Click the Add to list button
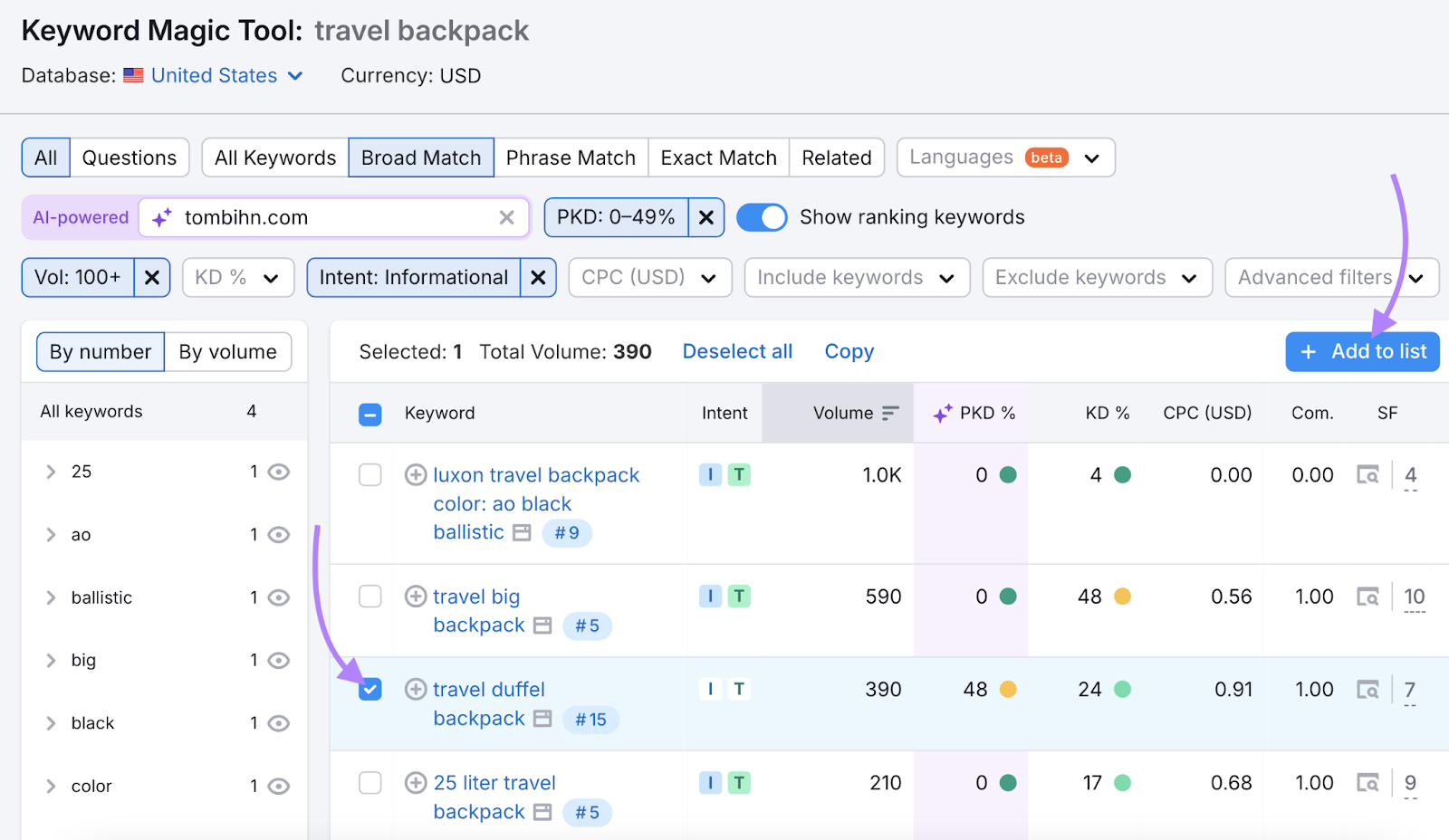 [1362, 351]
